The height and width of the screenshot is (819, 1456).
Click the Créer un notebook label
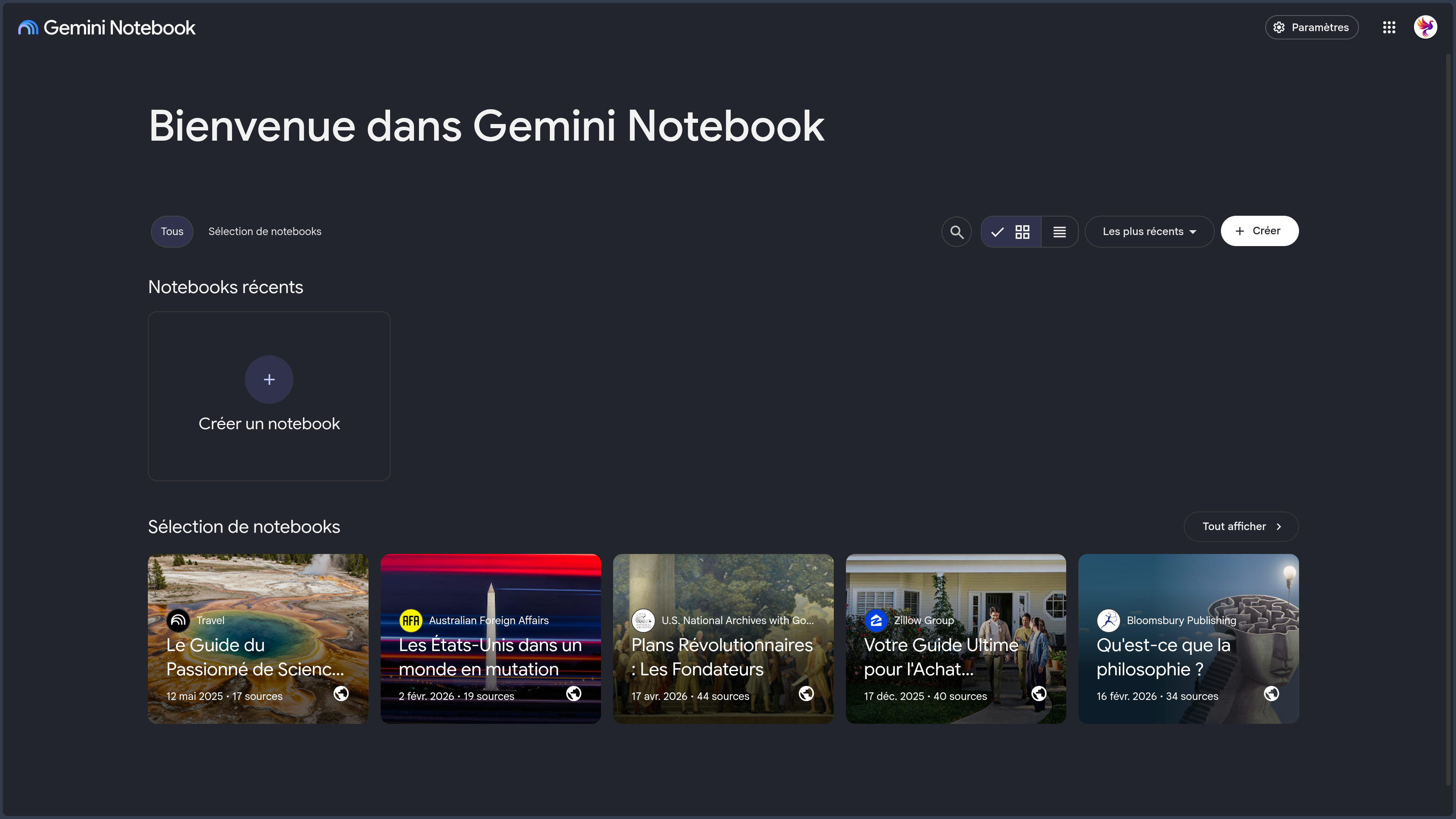269,424
